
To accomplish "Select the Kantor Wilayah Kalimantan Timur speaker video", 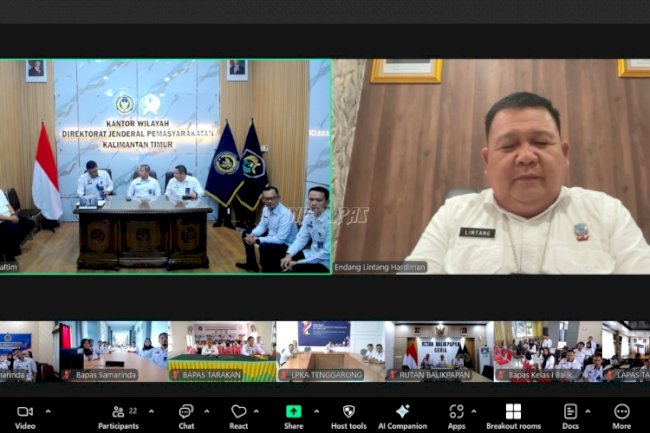I will point(165,166).
